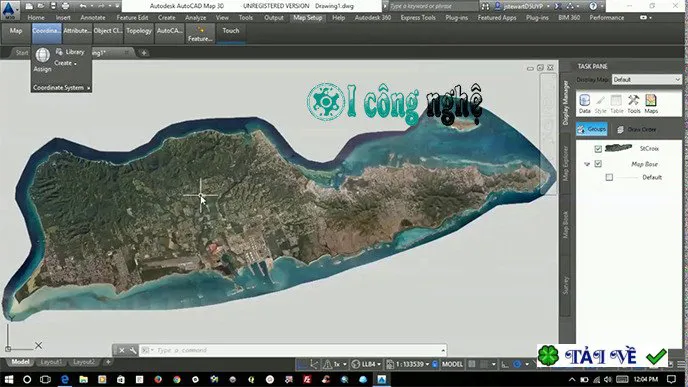Image resolution: width=688 pixels, height=387 pixels.
Task: Check the Default layer checkbox
Action: 609,177
